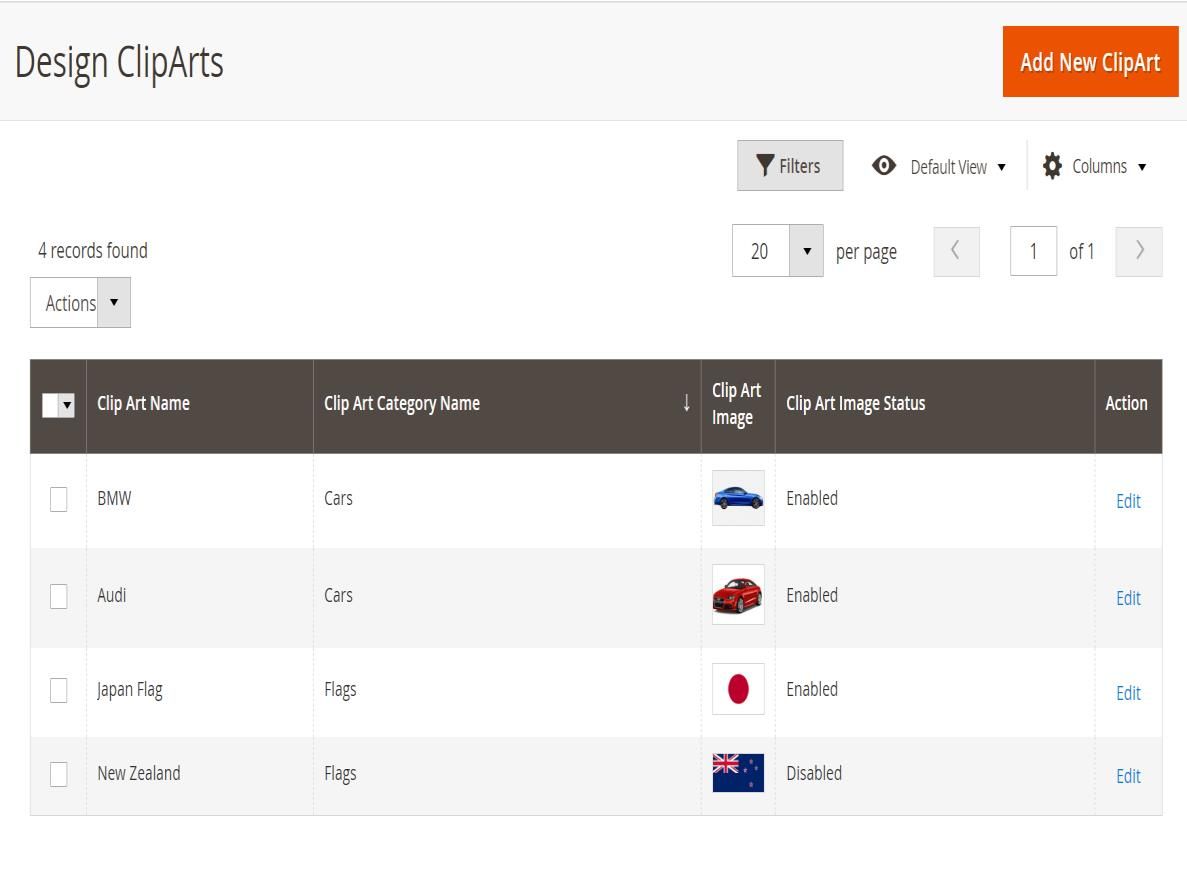Click the eye icon next to Default View
This screenshot has width=1187, height=876.
tap(884, 167)
